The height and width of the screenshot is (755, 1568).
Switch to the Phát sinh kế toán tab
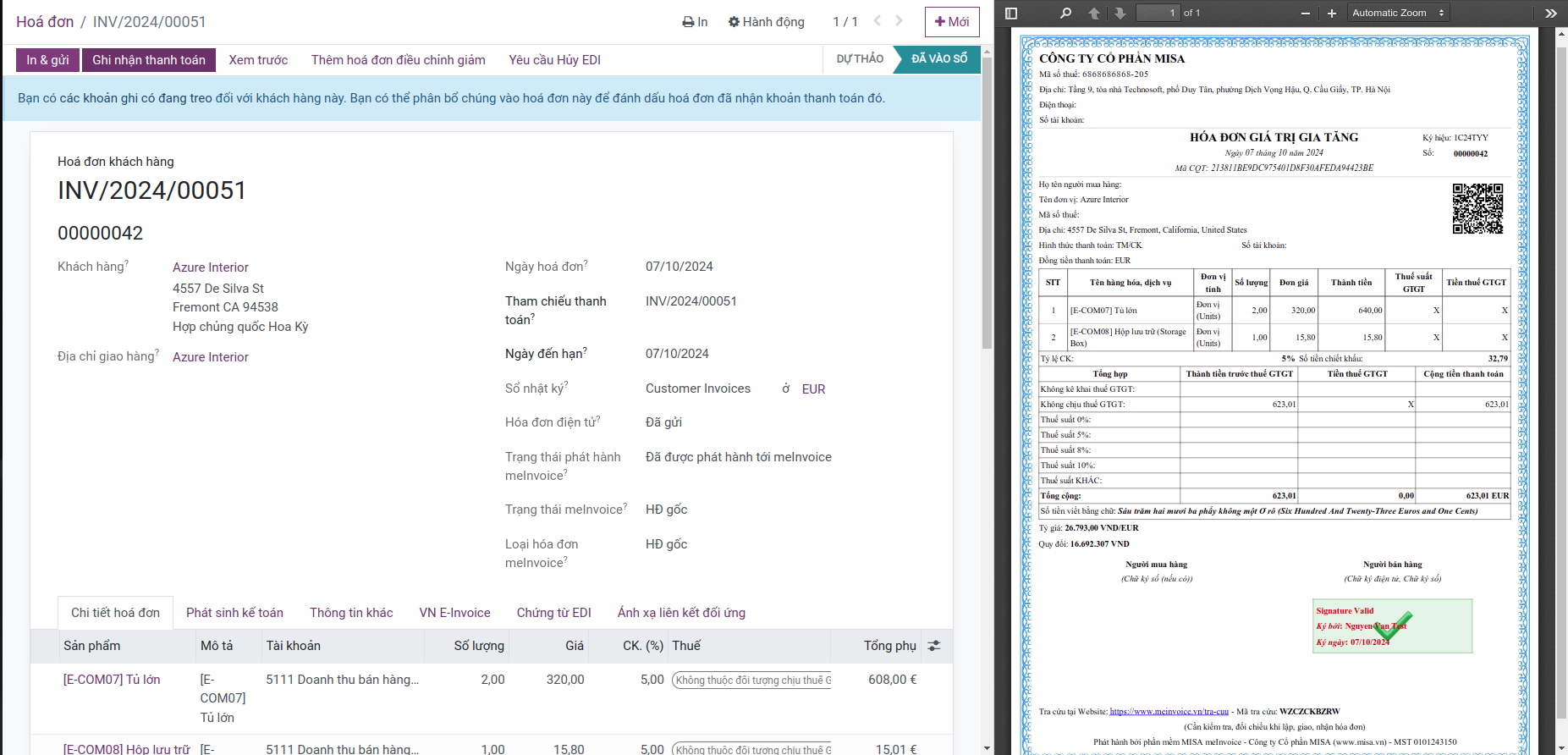(234, 613)
